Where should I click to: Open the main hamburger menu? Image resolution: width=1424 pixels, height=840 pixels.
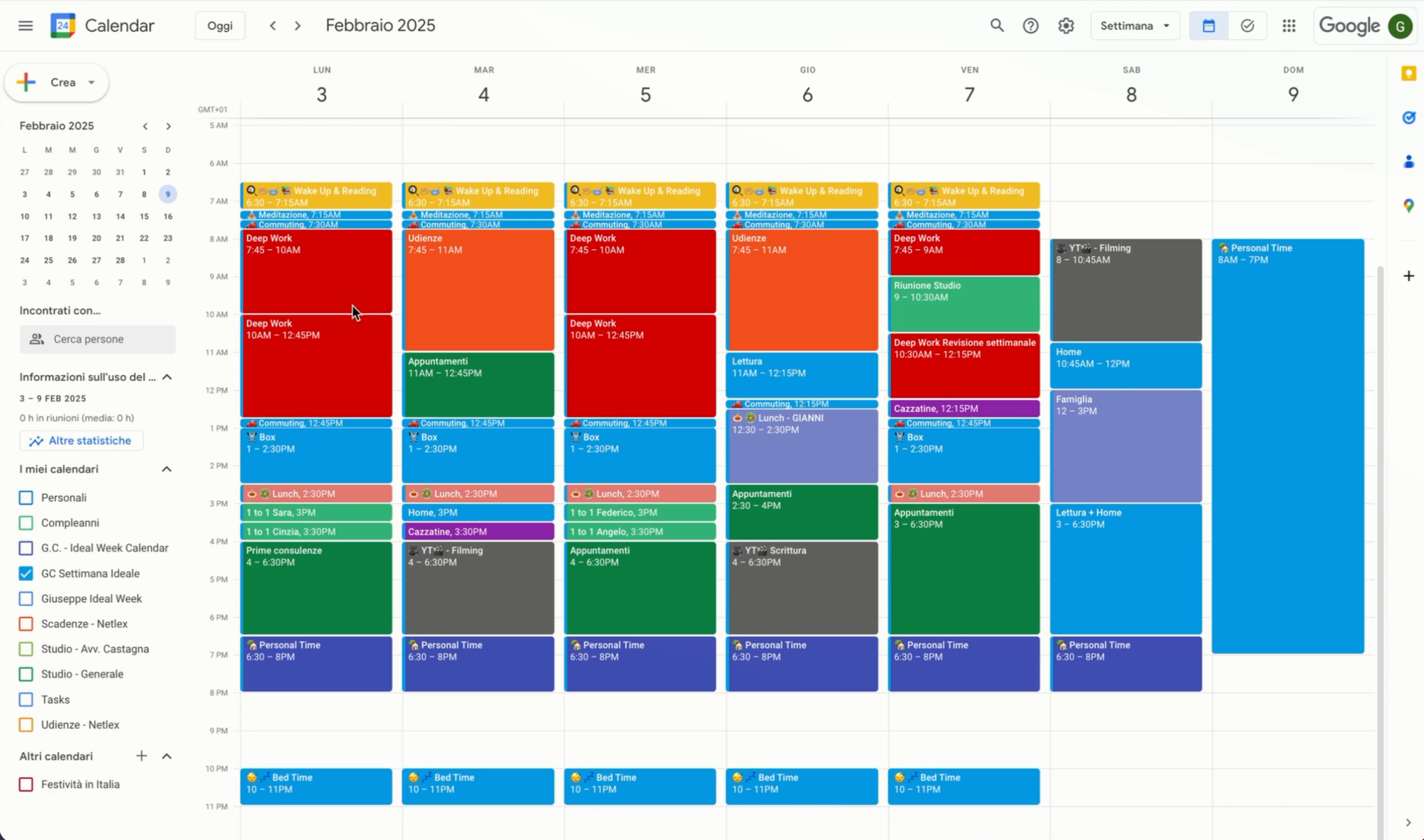26,26
